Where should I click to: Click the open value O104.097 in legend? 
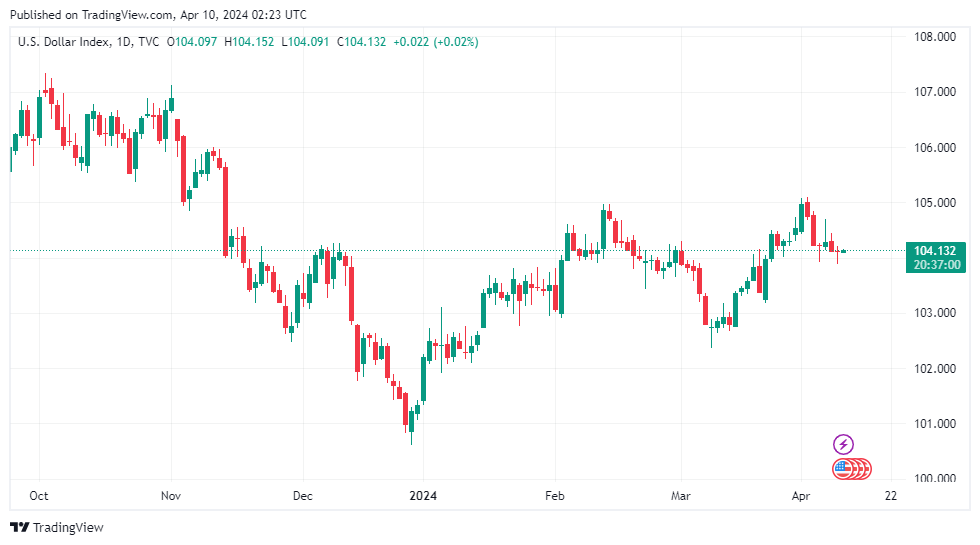(x=193, y=42)
